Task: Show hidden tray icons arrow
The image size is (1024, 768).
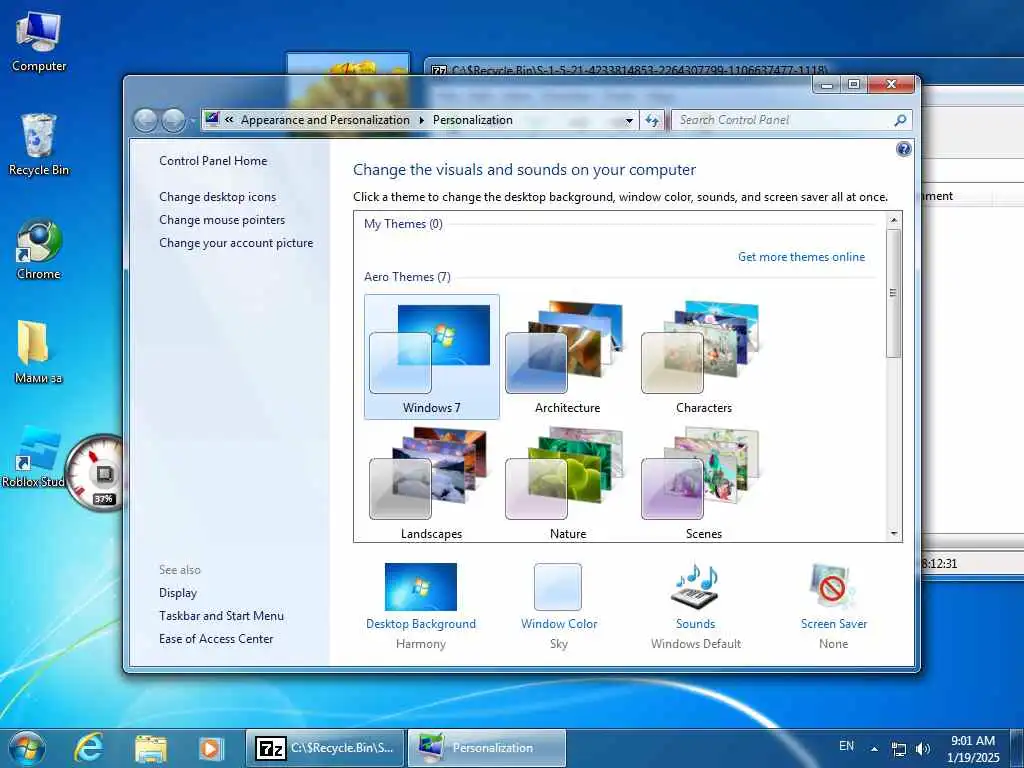Action: pos(874,748)
